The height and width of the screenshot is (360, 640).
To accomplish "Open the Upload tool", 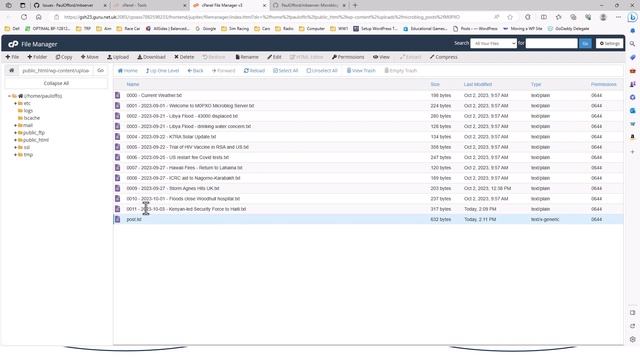I will 118,57.
